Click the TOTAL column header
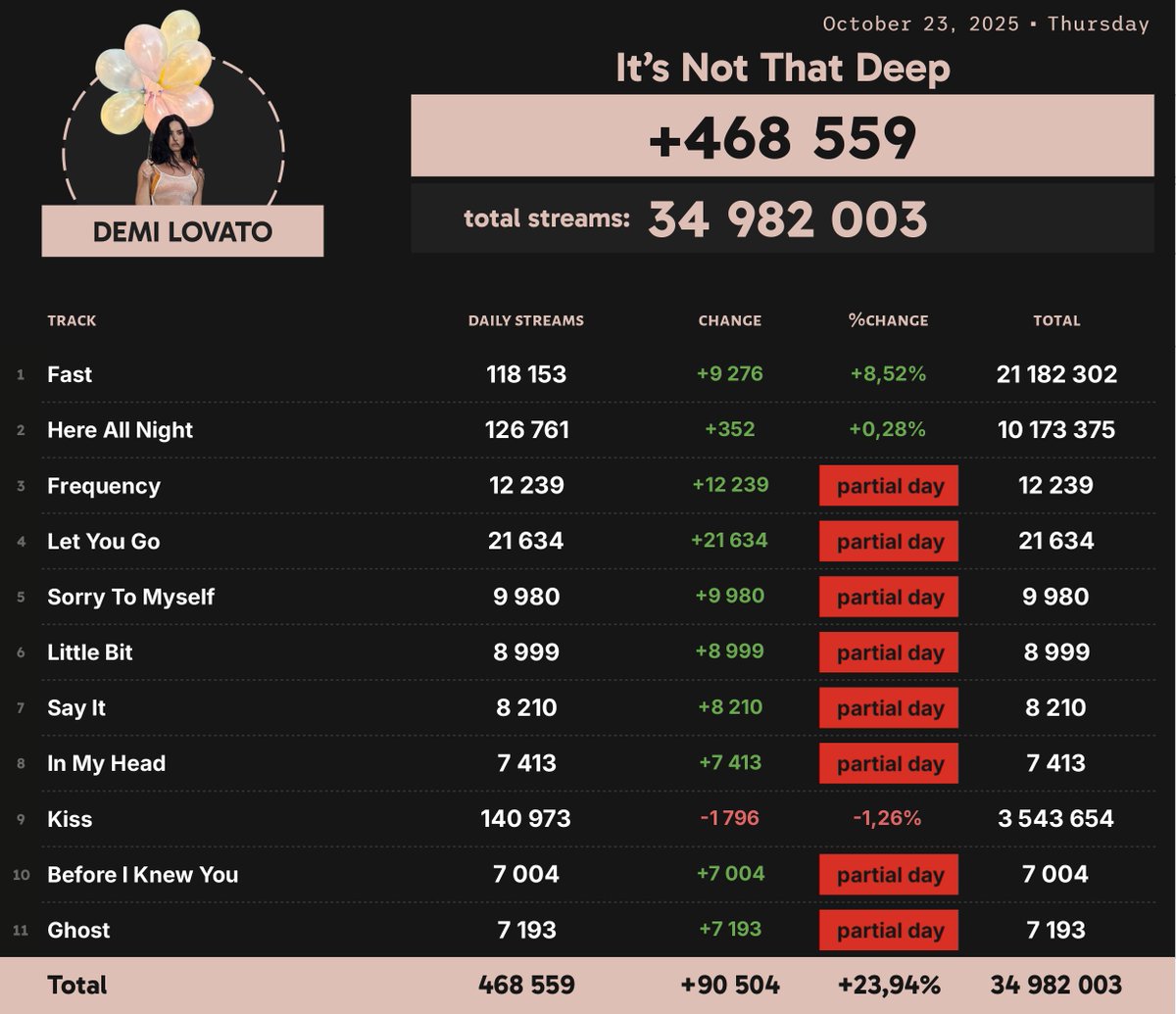This screenshot has width=1176, height=1014. click(x=1056, y=320)
